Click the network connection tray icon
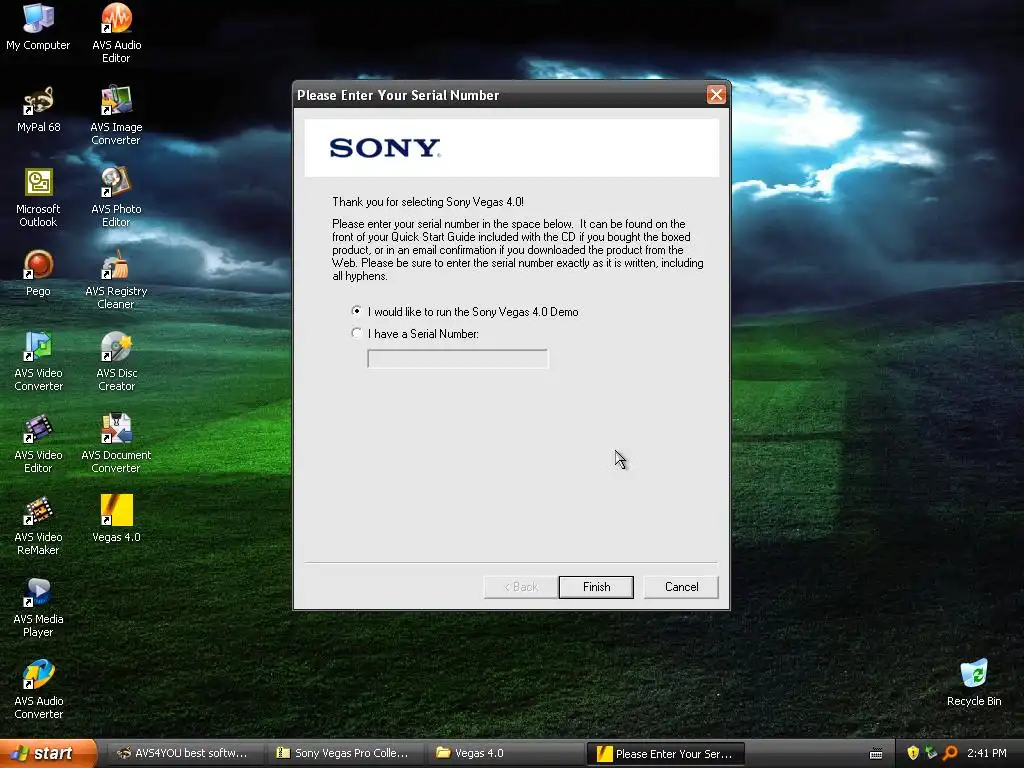1024x768 pixels. [931, 753]
